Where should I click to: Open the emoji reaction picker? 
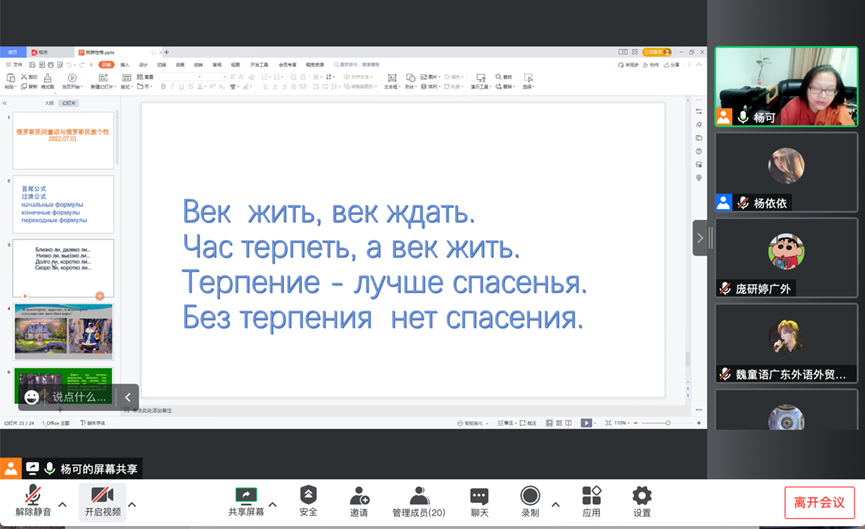[32, 397]
